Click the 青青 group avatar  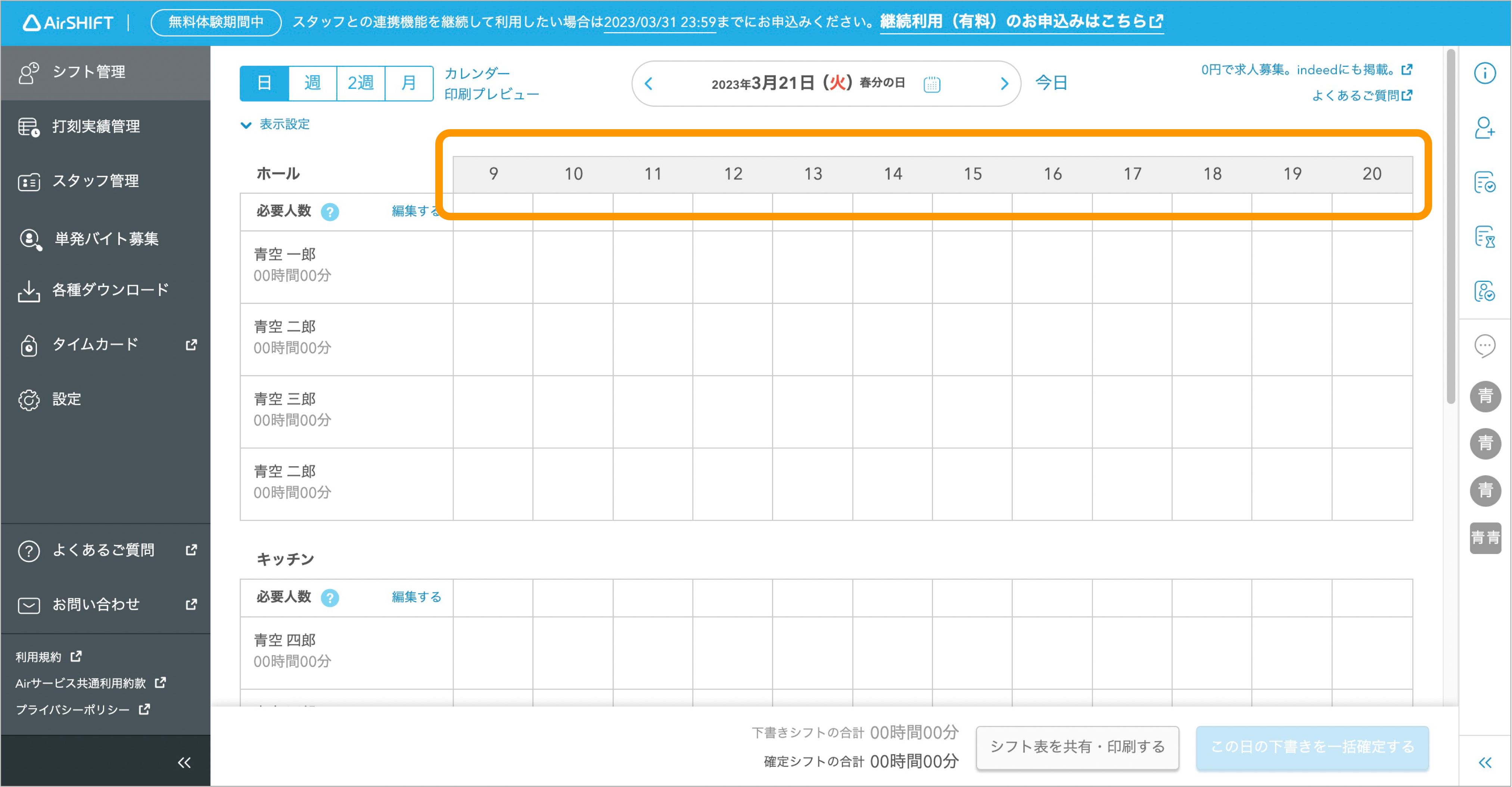(1485, 538)
